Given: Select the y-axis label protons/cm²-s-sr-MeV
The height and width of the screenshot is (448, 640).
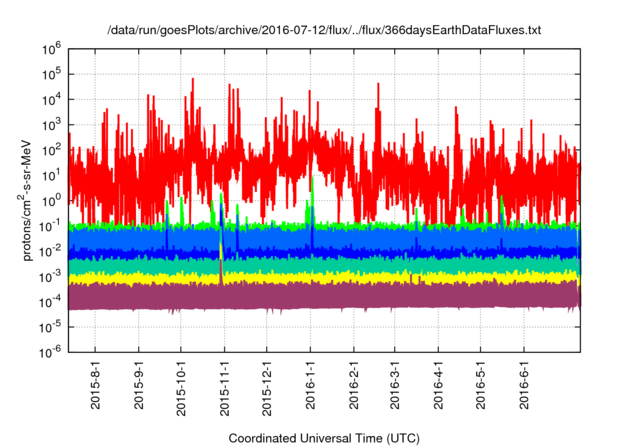Looking at the screenshot, I should pyautogui.click(x=25, y=200).
